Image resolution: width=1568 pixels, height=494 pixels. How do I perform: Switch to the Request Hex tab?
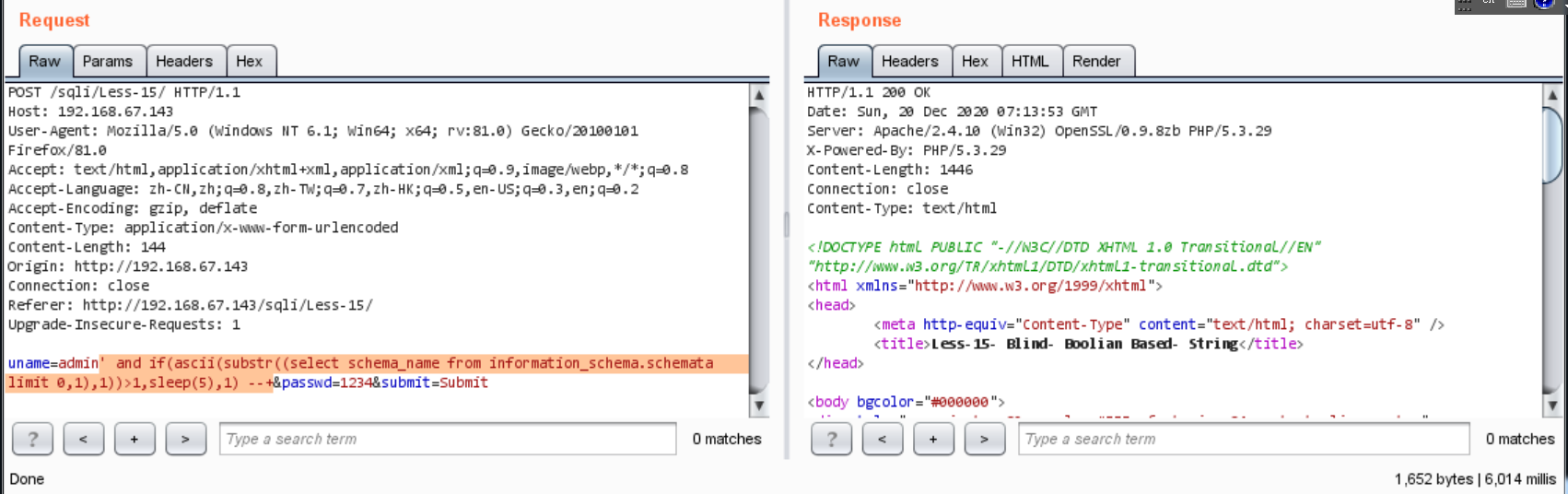click(x=250, y=61)
